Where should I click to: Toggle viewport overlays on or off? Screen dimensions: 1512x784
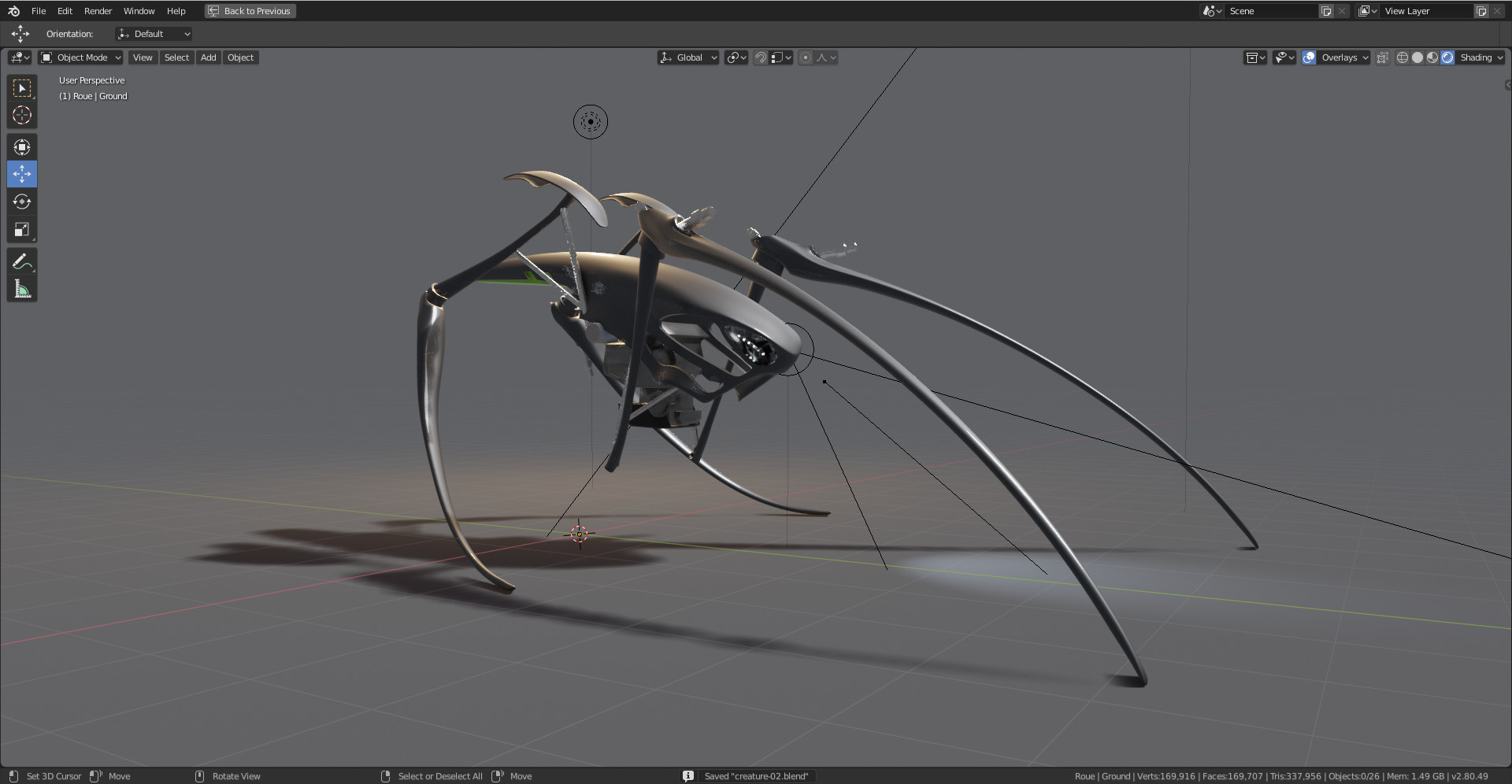pyautogui.click(x=1309, y=57)
